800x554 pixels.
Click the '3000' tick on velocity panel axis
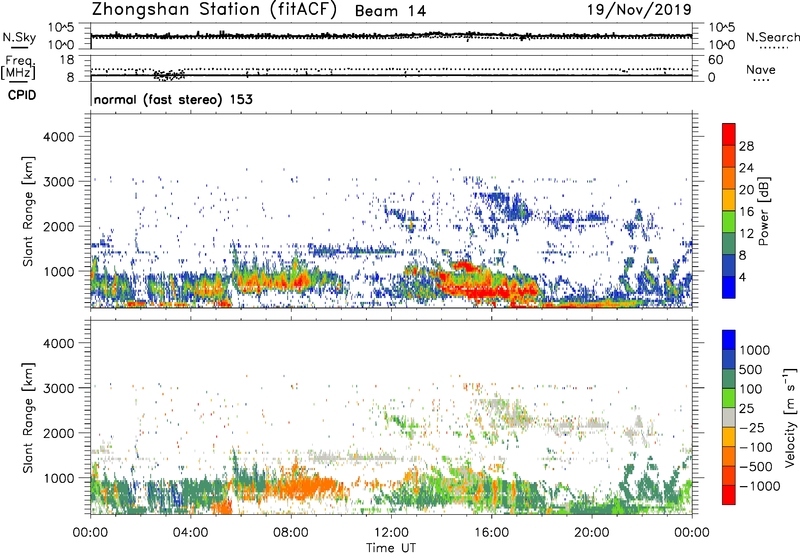[x=58, y=388]
